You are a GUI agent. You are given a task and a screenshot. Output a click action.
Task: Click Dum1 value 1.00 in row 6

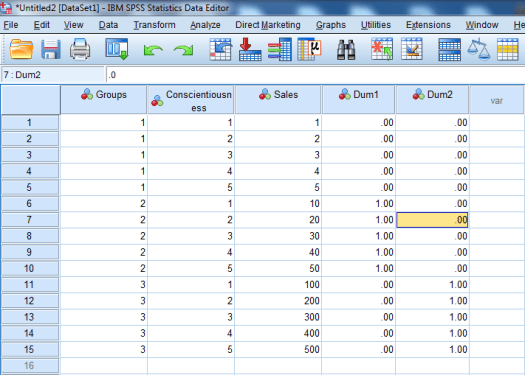point(359,204)
